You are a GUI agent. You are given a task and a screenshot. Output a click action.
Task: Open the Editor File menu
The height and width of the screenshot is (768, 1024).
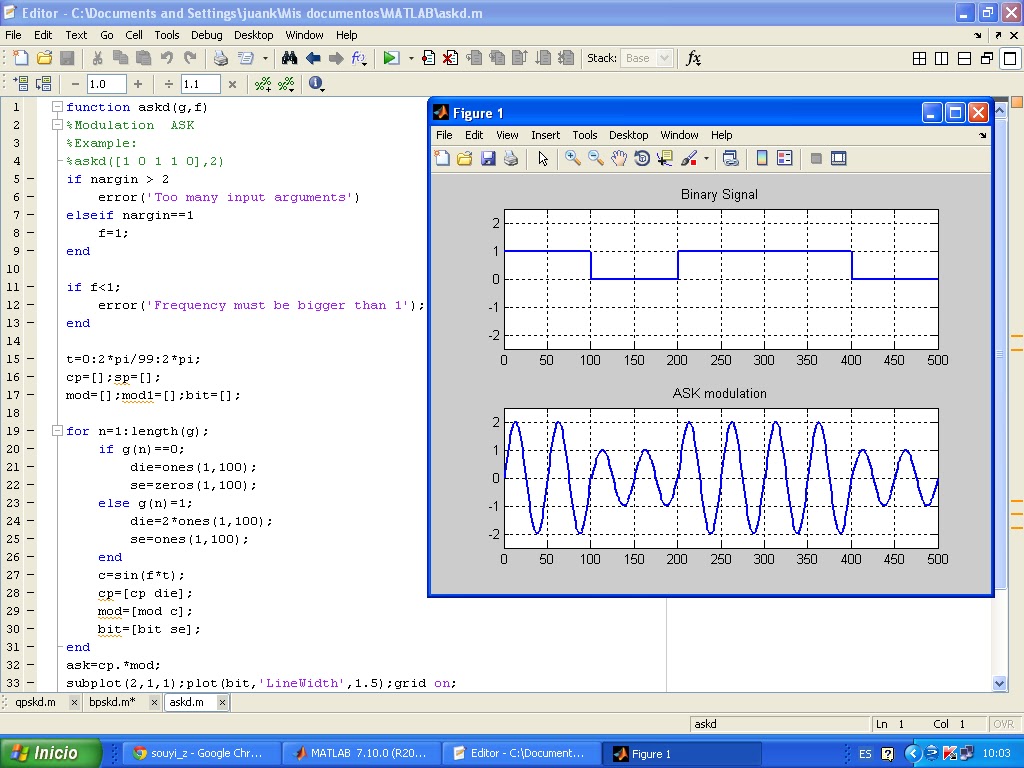13,35
